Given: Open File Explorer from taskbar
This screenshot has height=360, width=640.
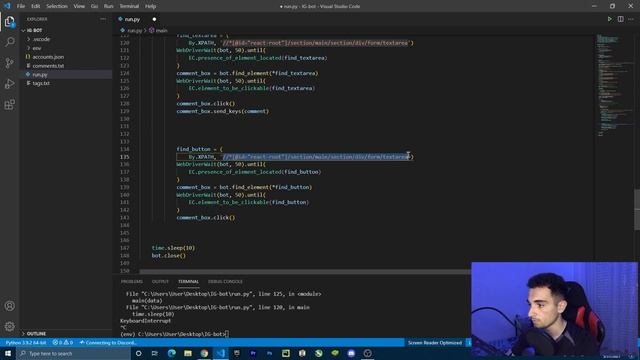Looking at the screenshot, I should 188,353.
